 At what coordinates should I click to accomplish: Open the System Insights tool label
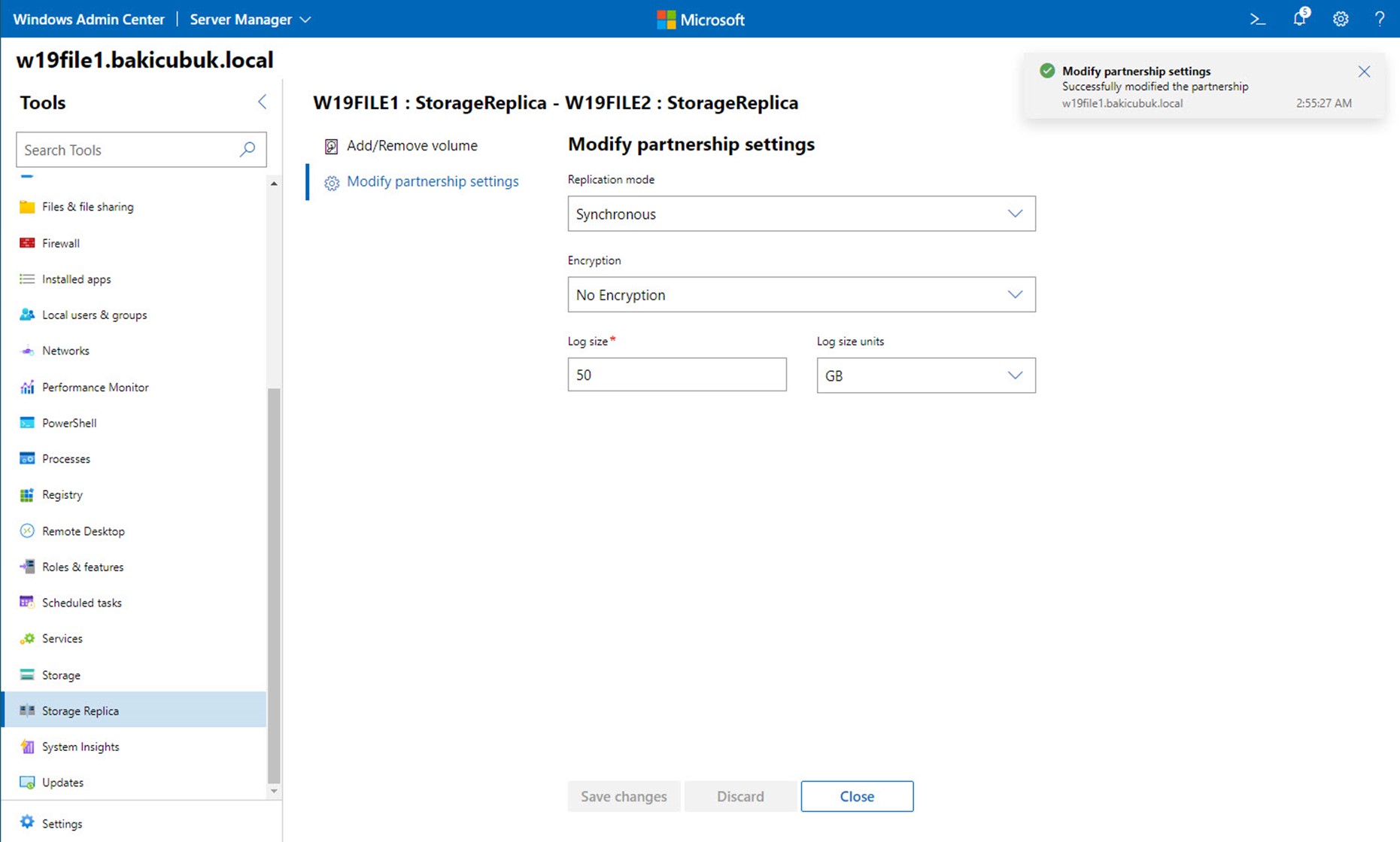tap(80, 746)
